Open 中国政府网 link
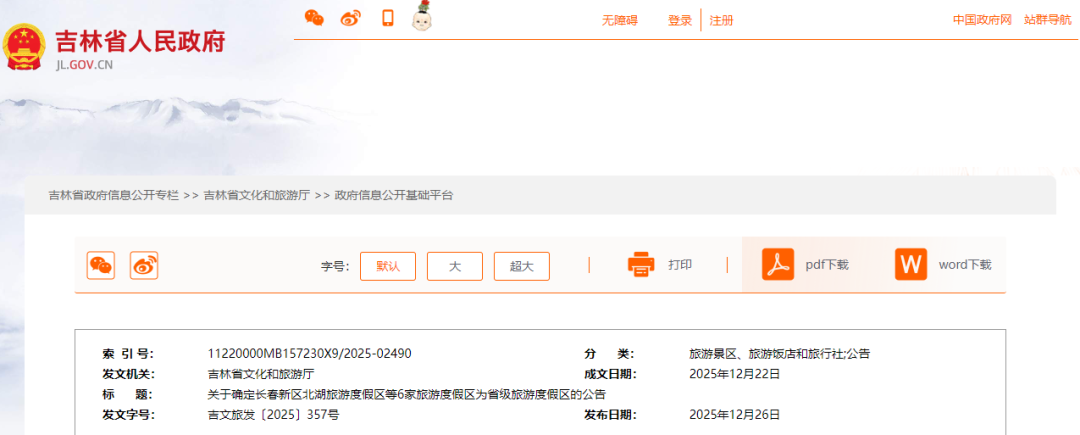This screenshot has height=435, width=1080. tap(982, 20)
